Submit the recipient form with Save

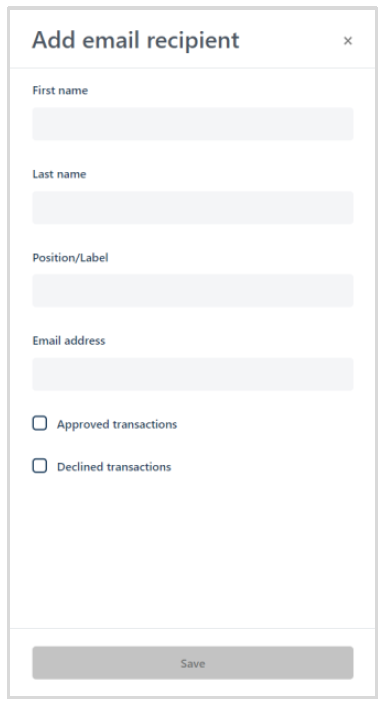coord(193,663)
